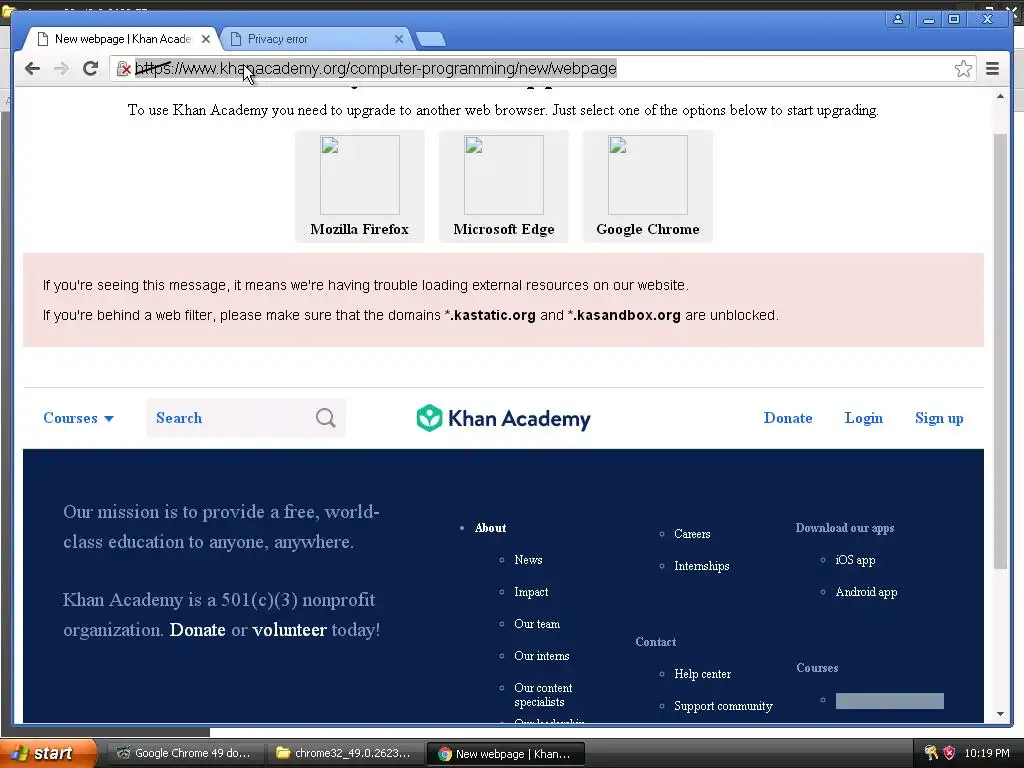Click the broken HTTPS security icon

coord(123,69)
